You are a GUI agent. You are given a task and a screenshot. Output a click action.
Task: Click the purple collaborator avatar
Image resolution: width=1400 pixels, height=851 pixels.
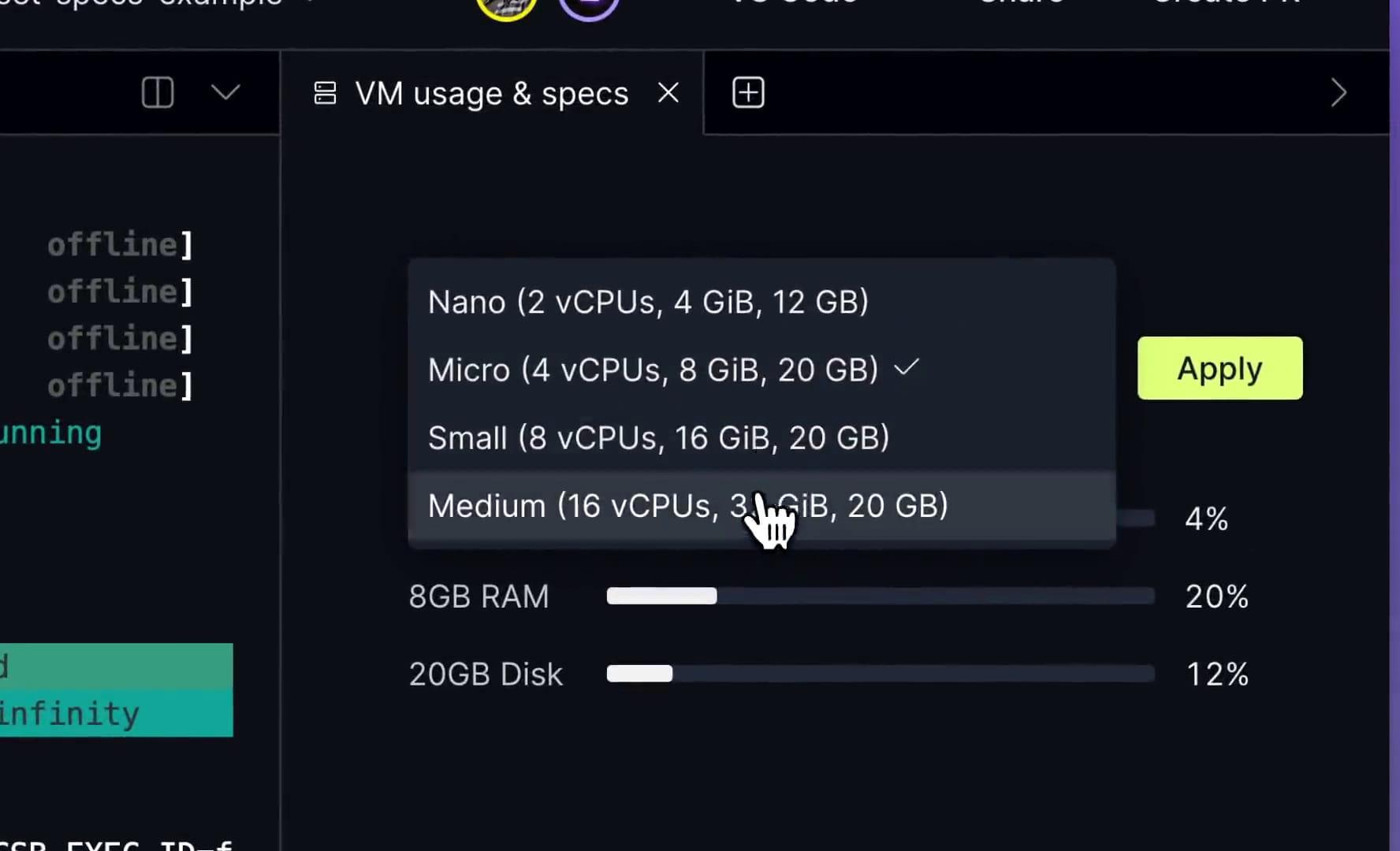coord(589,6)
